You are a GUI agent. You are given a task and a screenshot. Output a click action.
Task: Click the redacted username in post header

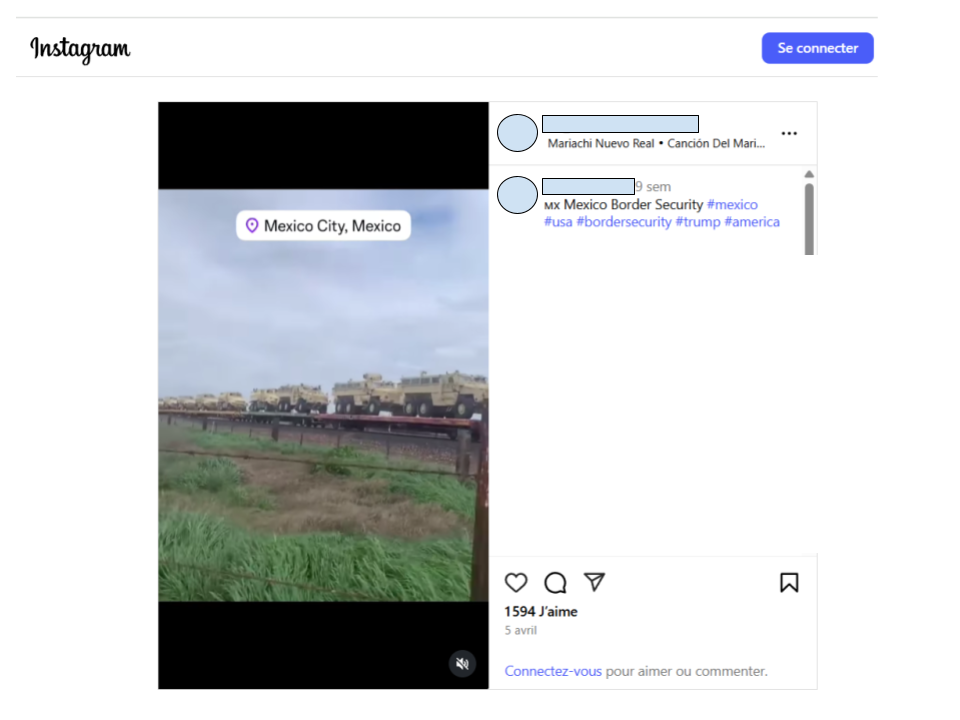click(620, 124)
